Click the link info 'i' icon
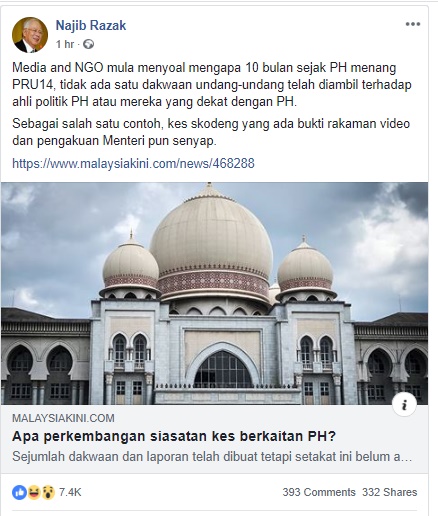 point(404,405)
